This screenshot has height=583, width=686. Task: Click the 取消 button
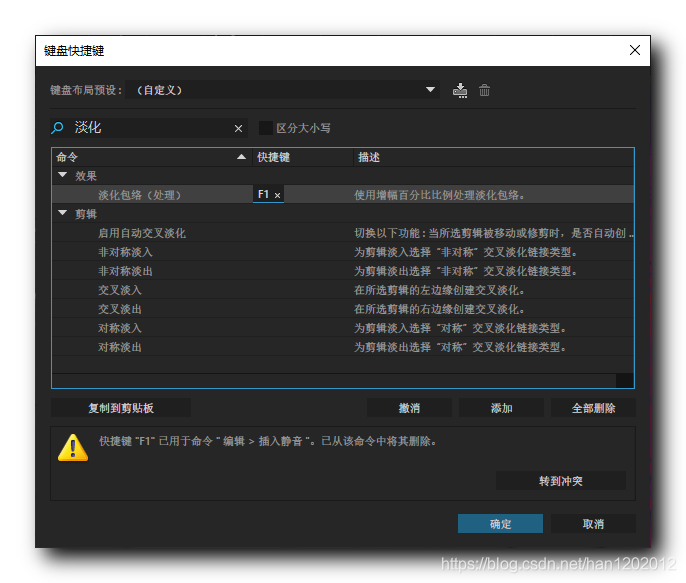[x=593, y=524]
